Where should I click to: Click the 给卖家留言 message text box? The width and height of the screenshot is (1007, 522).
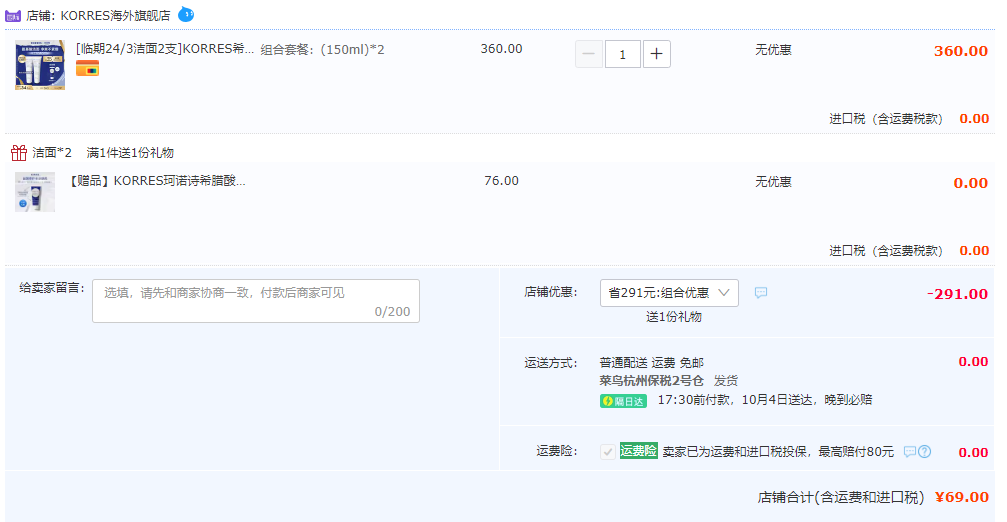(x=256, y=301)
